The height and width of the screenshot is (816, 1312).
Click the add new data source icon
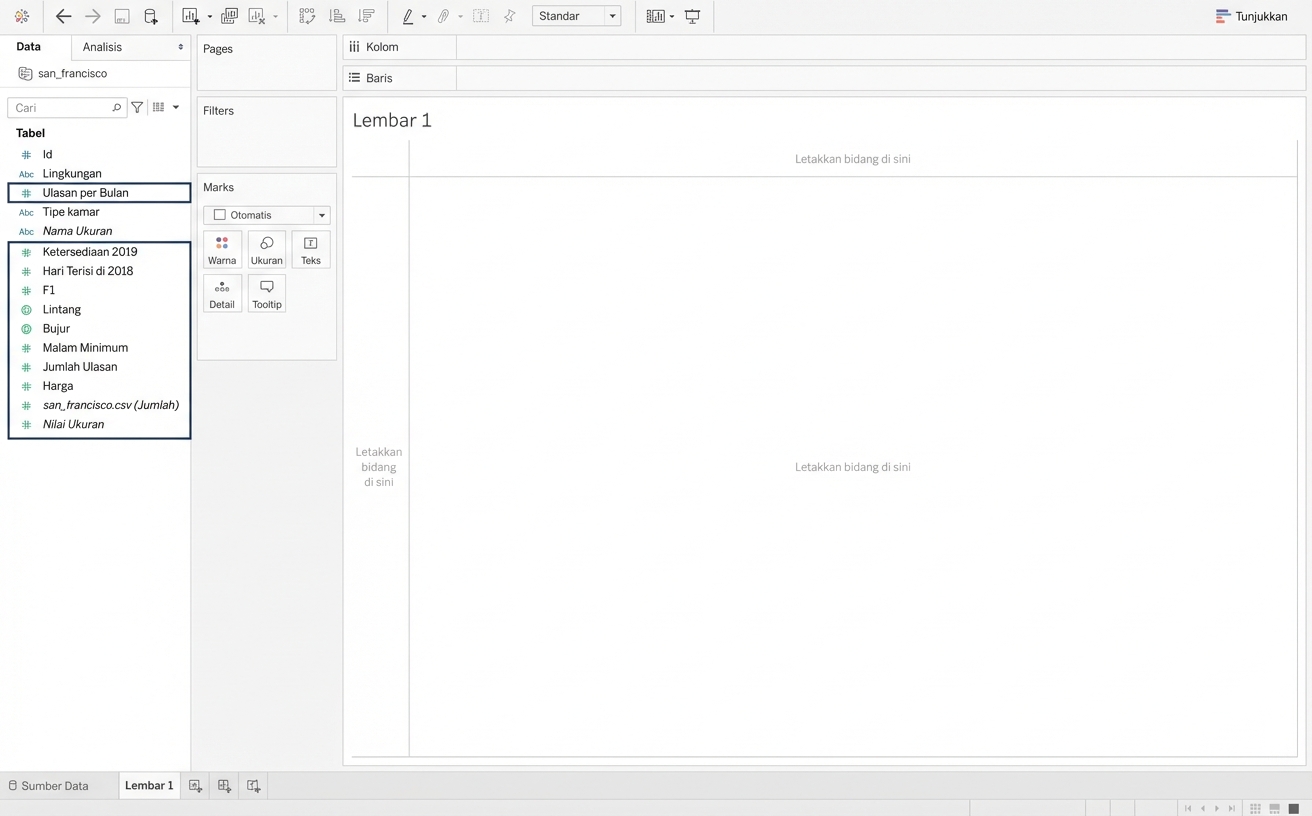tap(151, 16)
